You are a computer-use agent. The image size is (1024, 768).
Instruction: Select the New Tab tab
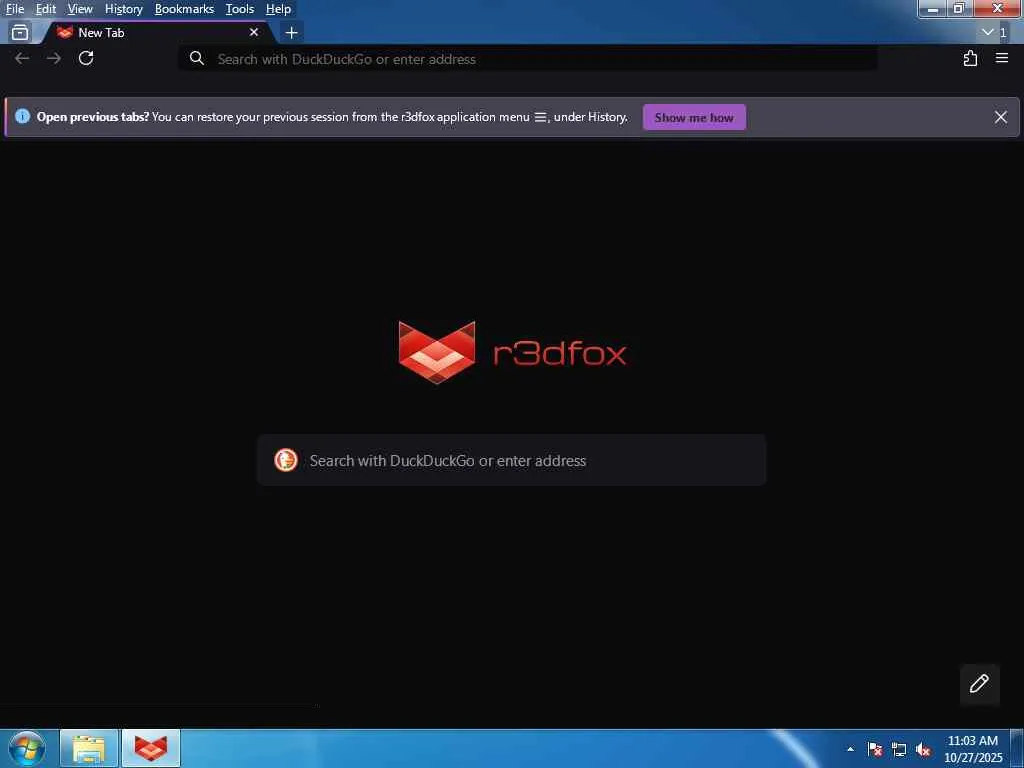(157, 32)
